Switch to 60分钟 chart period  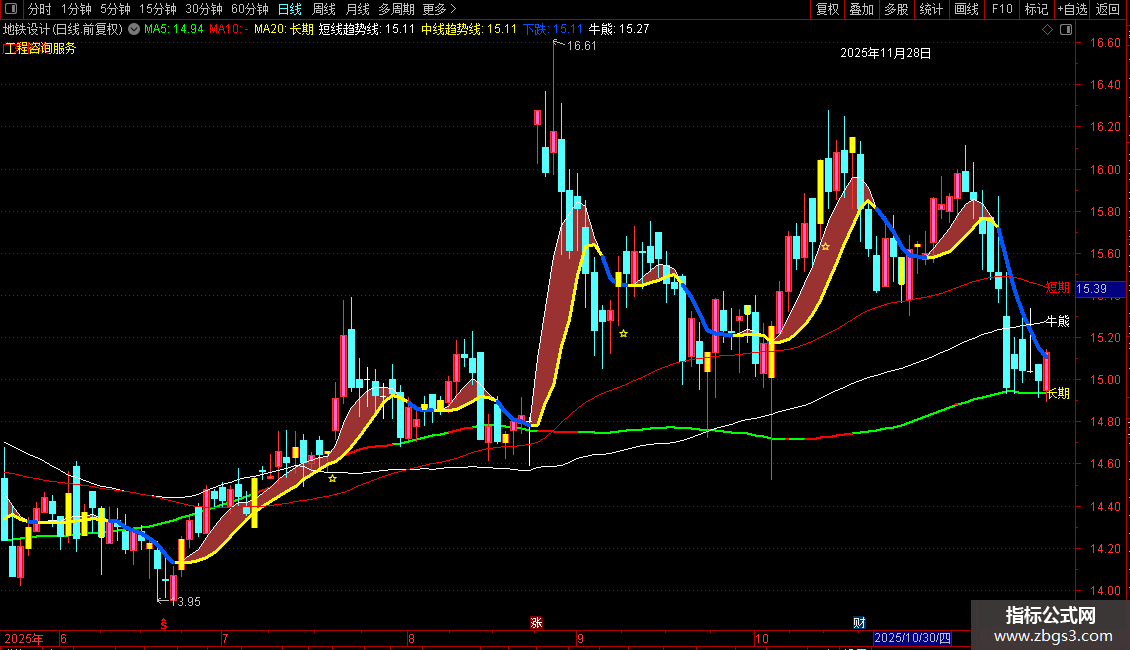tap(249, 9)
